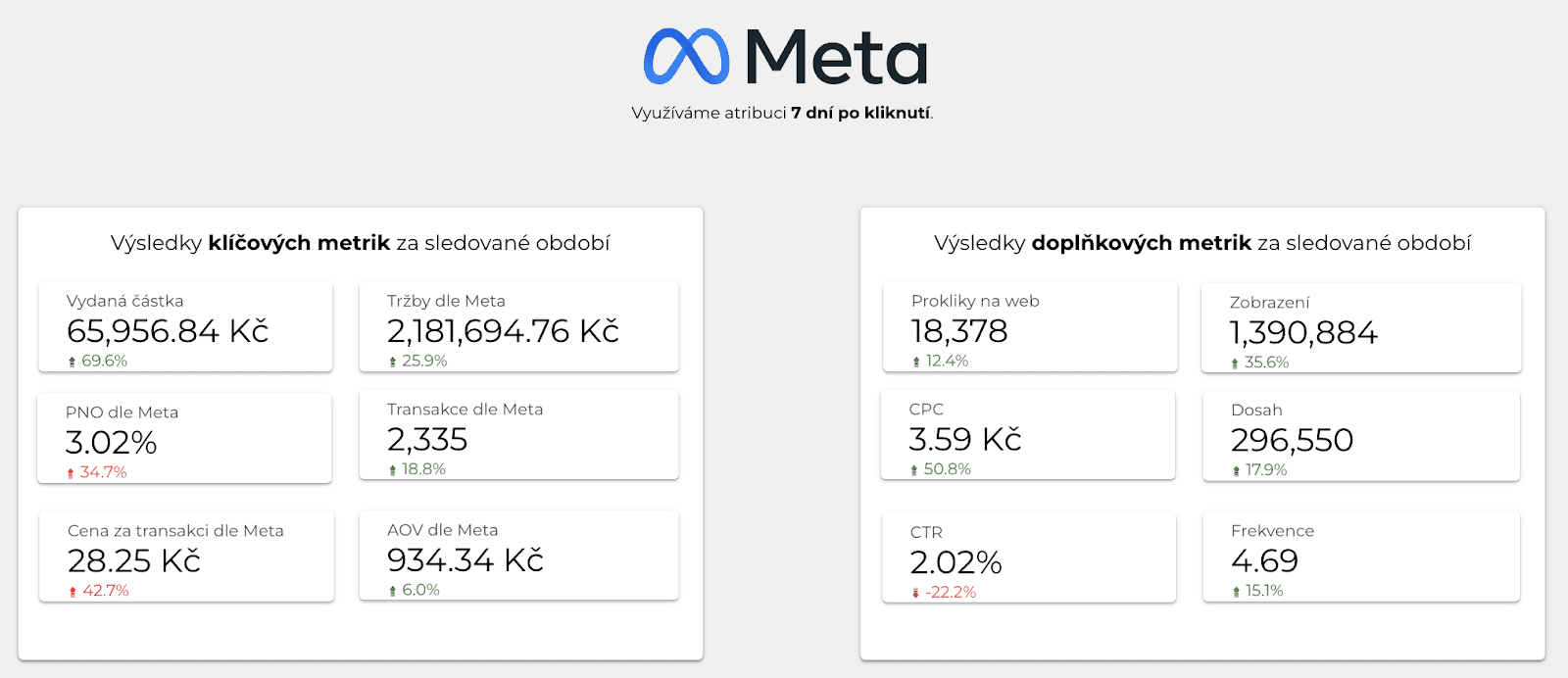Select the AOV dle Meta 934.34 Kč card
Screen dimensions: 1568x678
pos(518,556)
